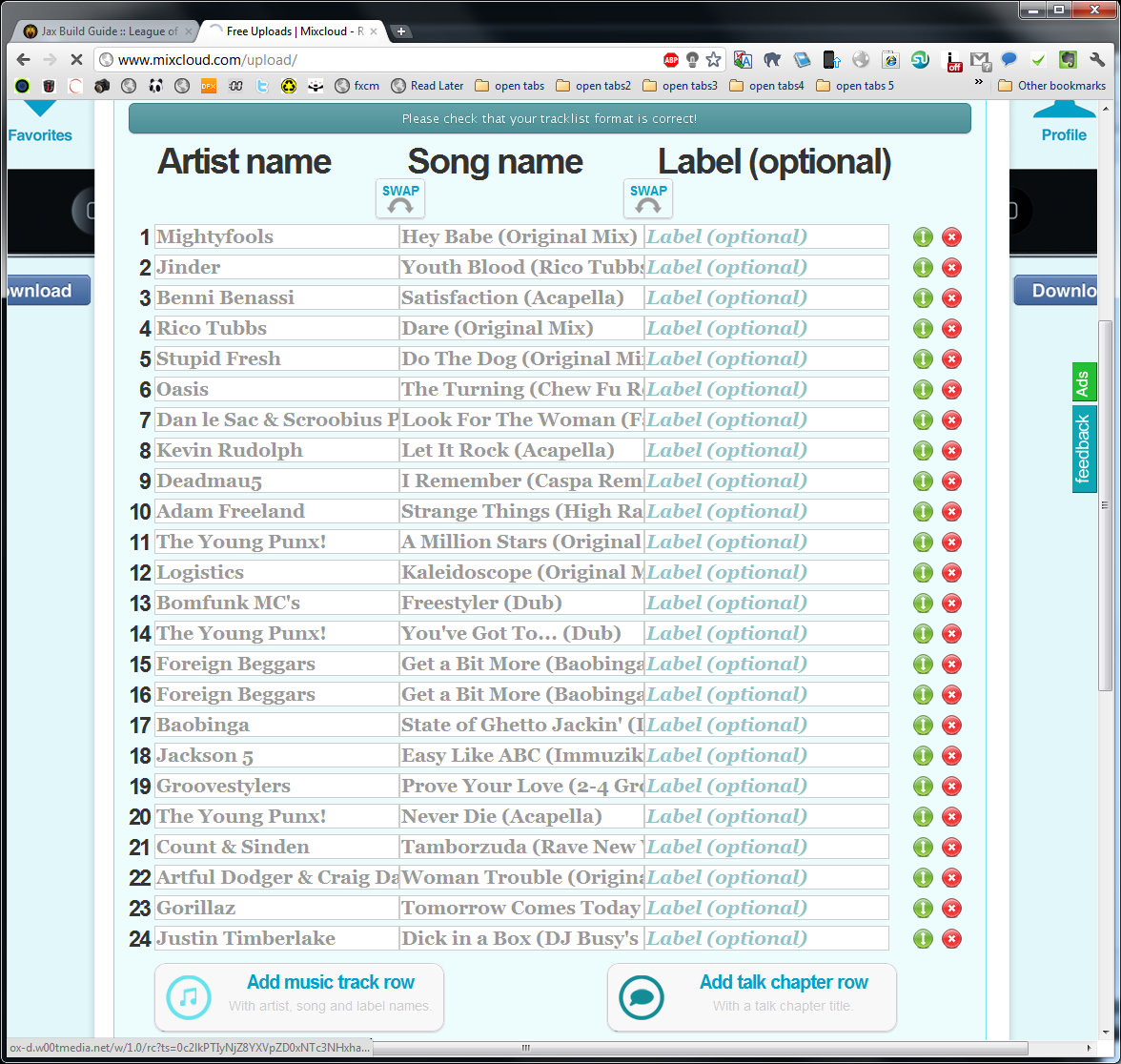Edit the song field 'Freestyler (Dub)'
1121x1064 pixels.
[x=521, y=603]
